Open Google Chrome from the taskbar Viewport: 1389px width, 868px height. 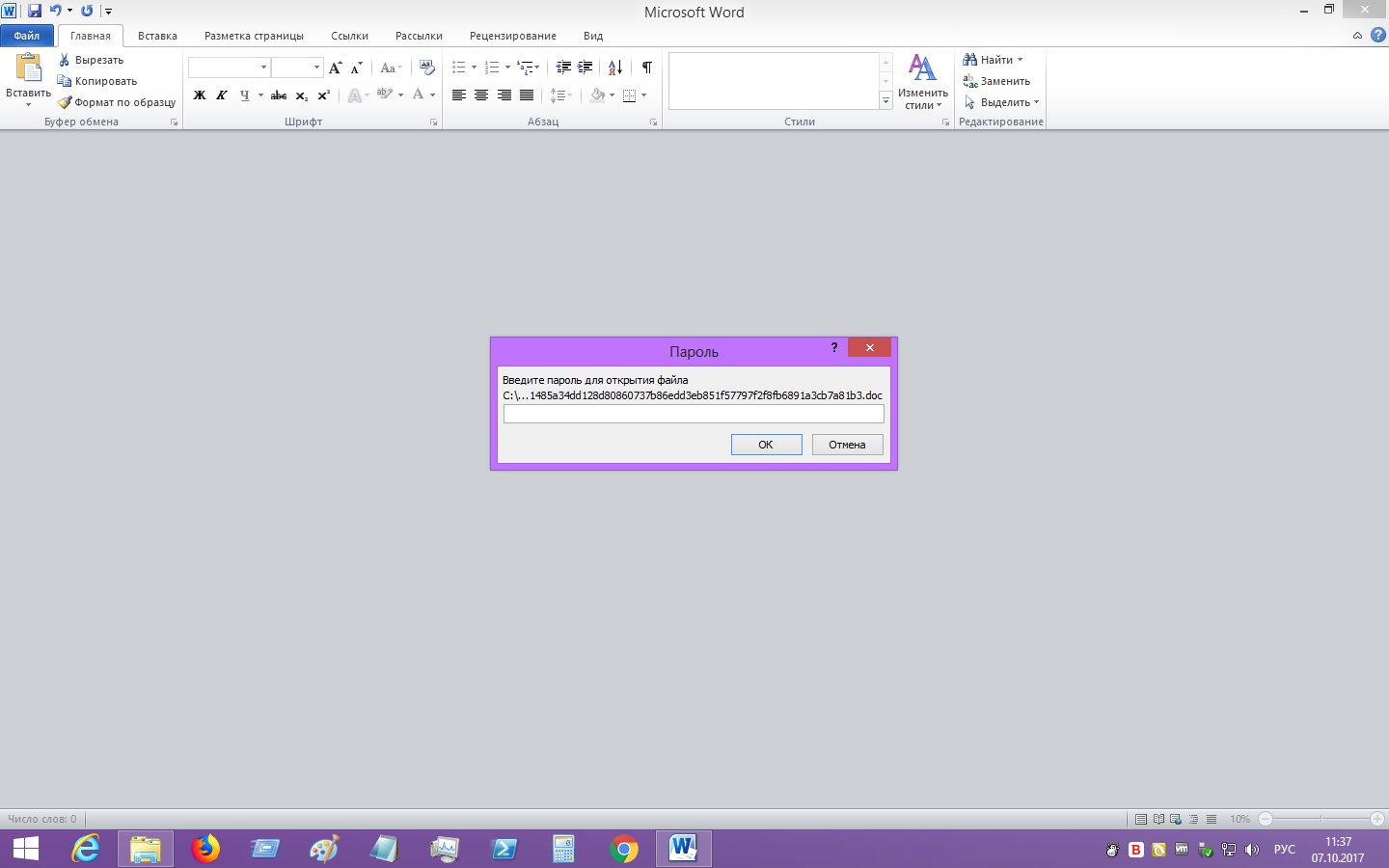click(x=623, y=849)
